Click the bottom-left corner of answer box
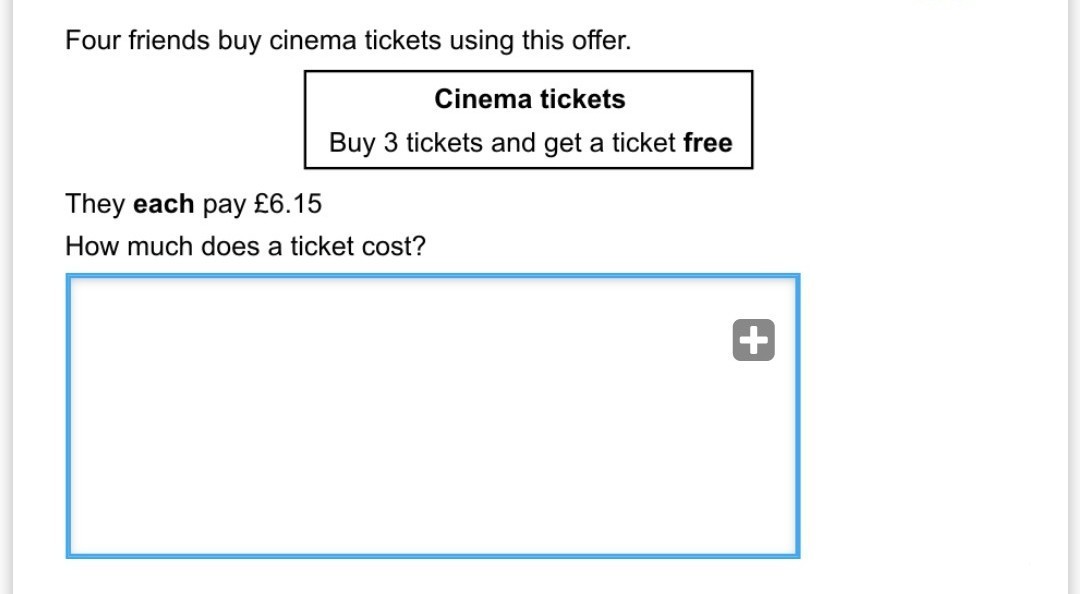 tap(69, 554)
